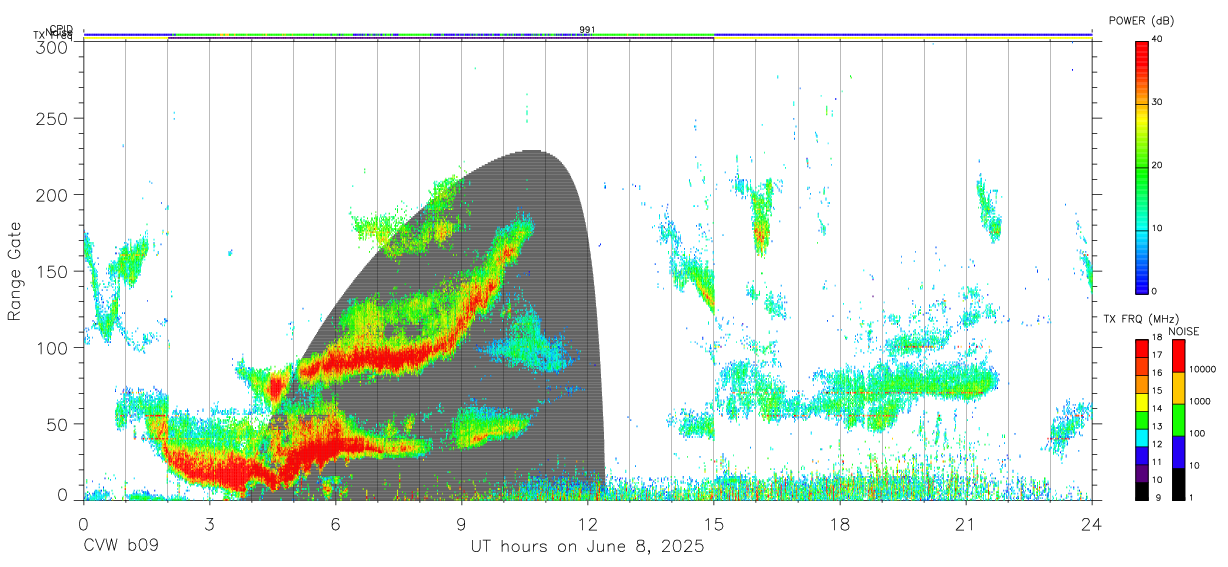Click the 40 label on POWER scale
This screenshot has height=567, width=1228.
pyautogui.click(x=1158, y=39)
